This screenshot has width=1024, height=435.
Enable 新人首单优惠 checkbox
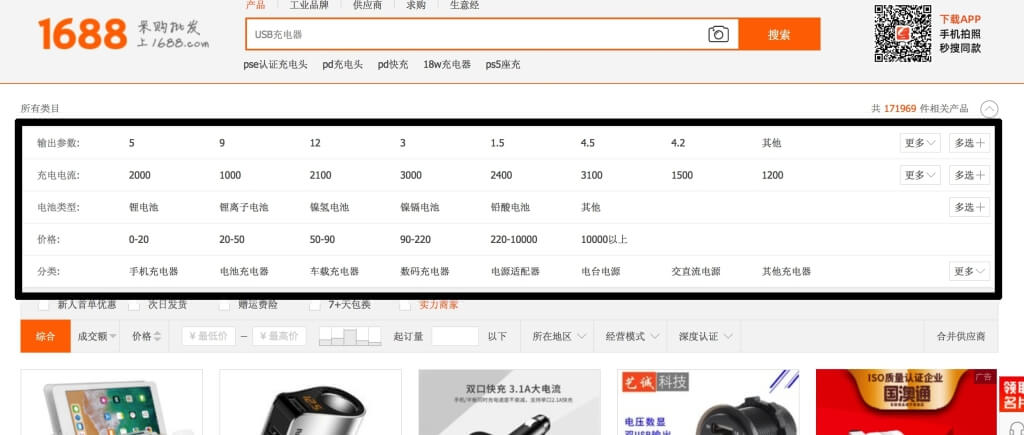(x=44, y=305)
